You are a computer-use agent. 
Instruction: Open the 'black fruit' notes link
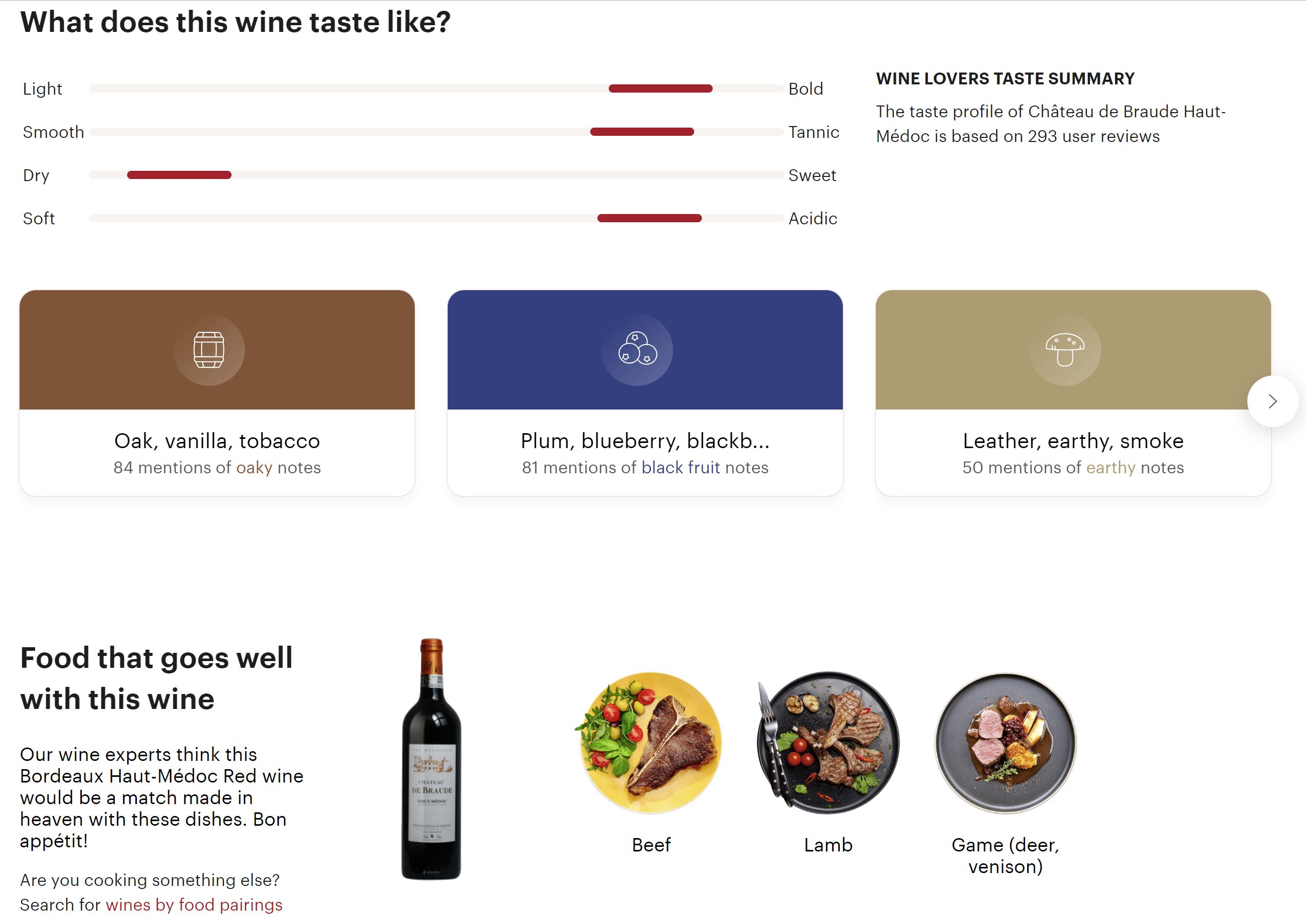coord(680,468)
